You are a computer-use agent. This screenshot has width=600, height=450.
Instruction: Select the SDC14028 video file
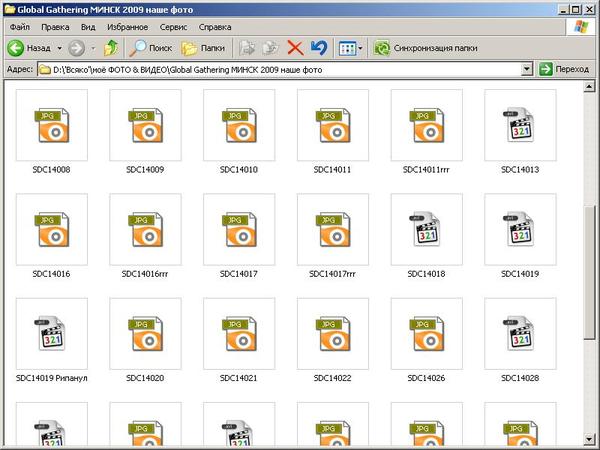520,341
